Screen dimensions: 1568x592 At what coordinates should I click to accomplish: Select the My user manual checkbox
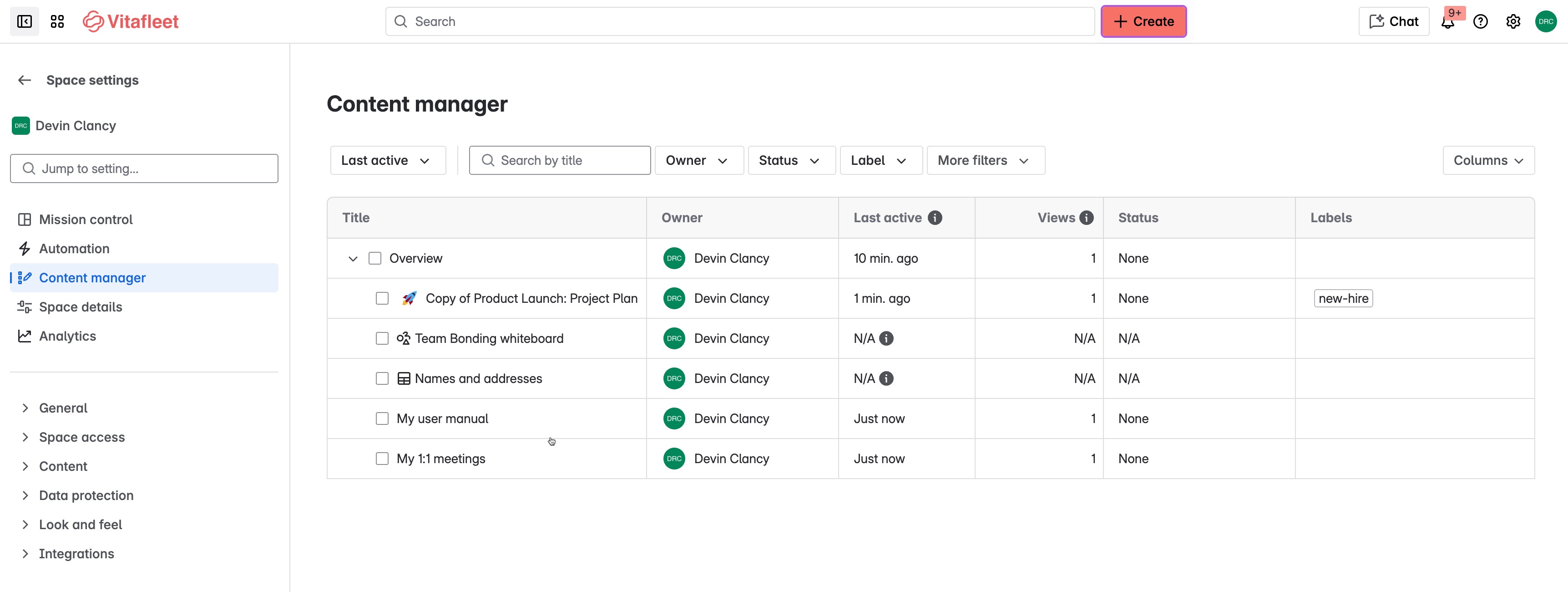click(382, 419)
